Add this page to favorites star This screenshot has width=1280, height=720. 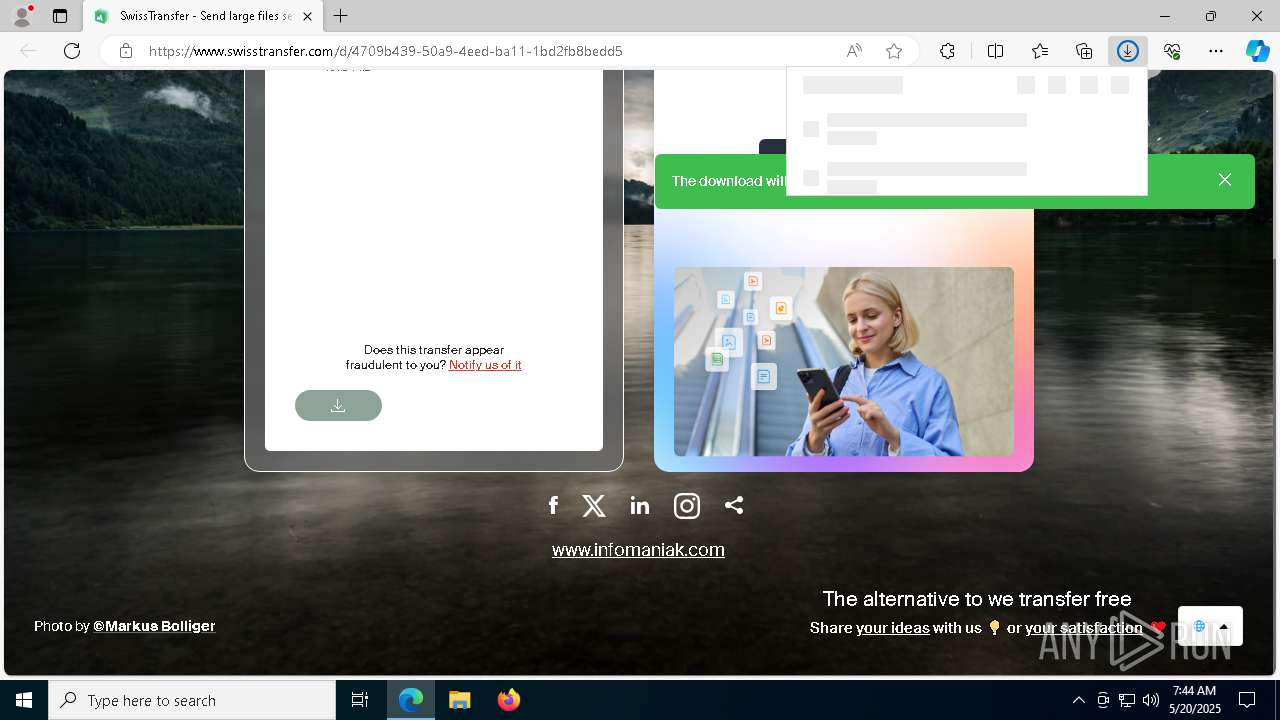pos(894,51)
